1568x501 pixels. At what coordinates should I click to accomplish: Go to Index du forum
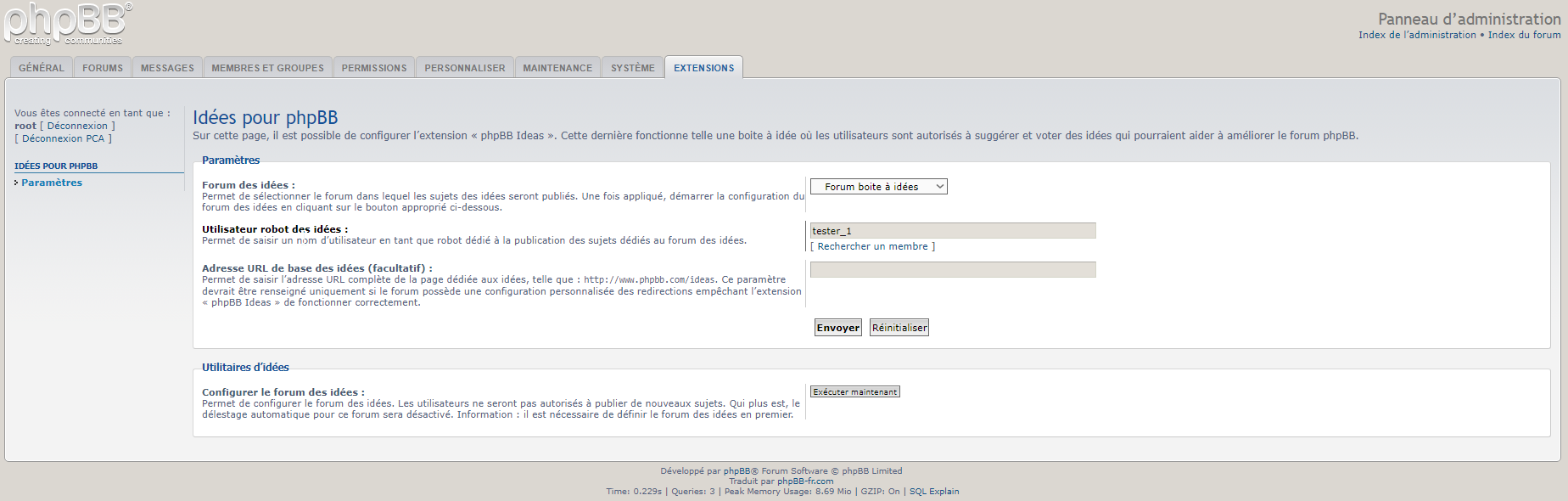coord(1524,35)
